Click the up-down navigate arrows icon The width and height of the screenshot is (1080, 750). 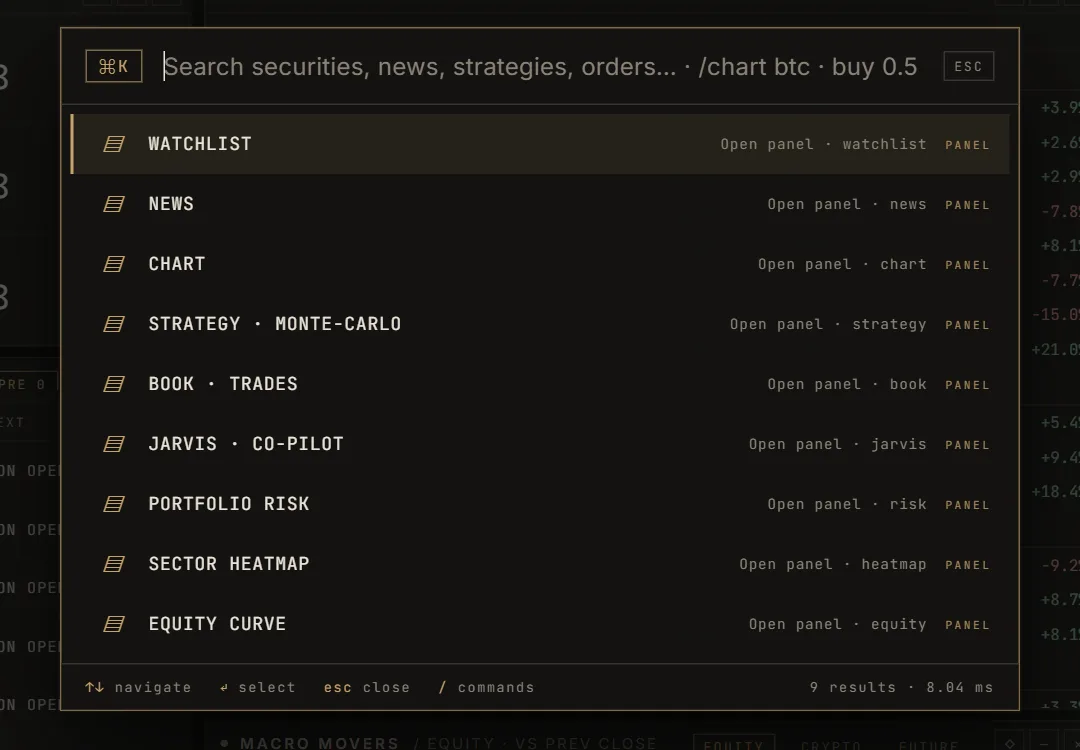coord(94,687)
